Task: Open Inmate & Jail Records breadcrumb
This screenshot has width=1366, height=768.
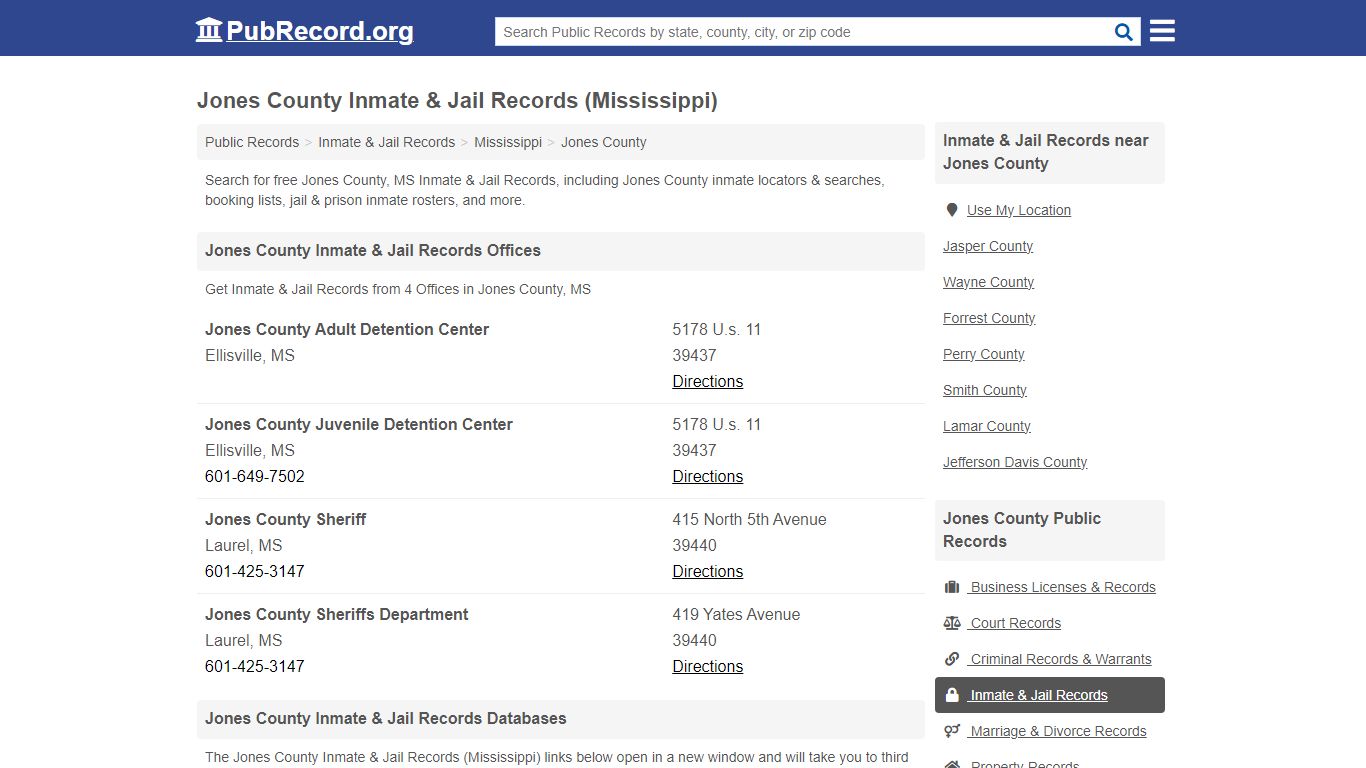Action: click(x=386, y=142)
